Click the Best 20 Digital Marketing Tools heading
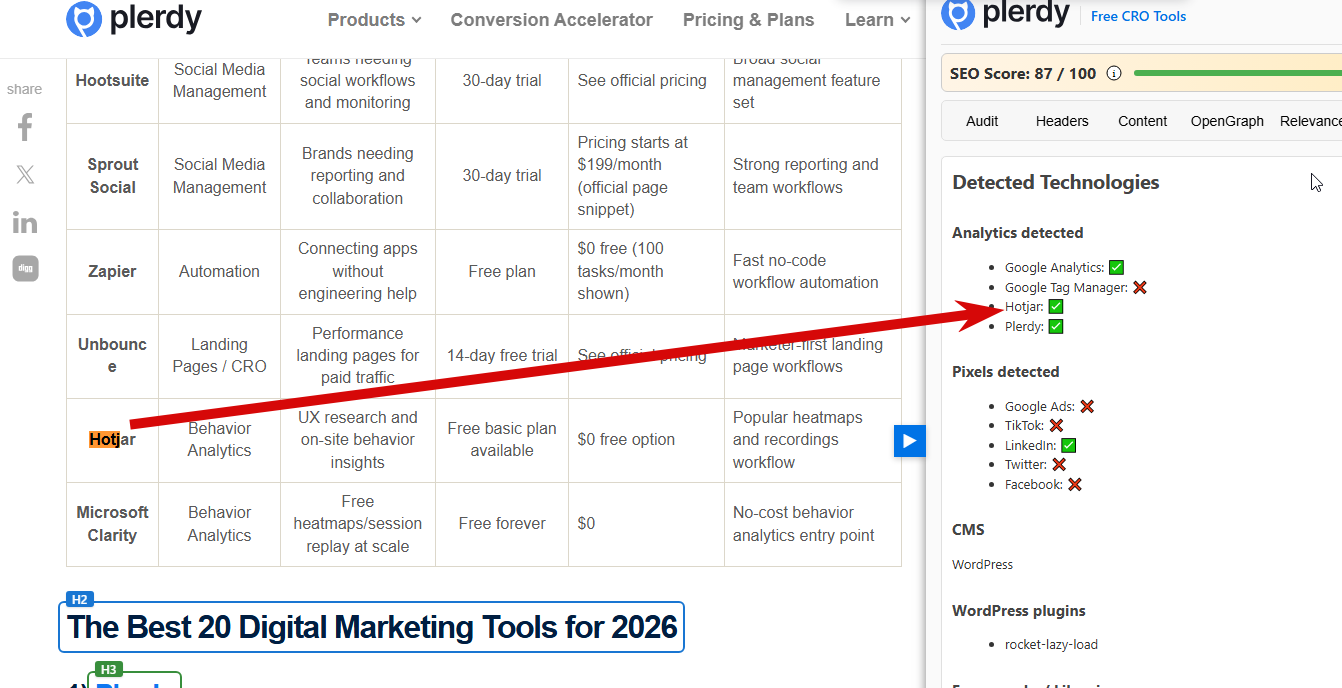 372,628
